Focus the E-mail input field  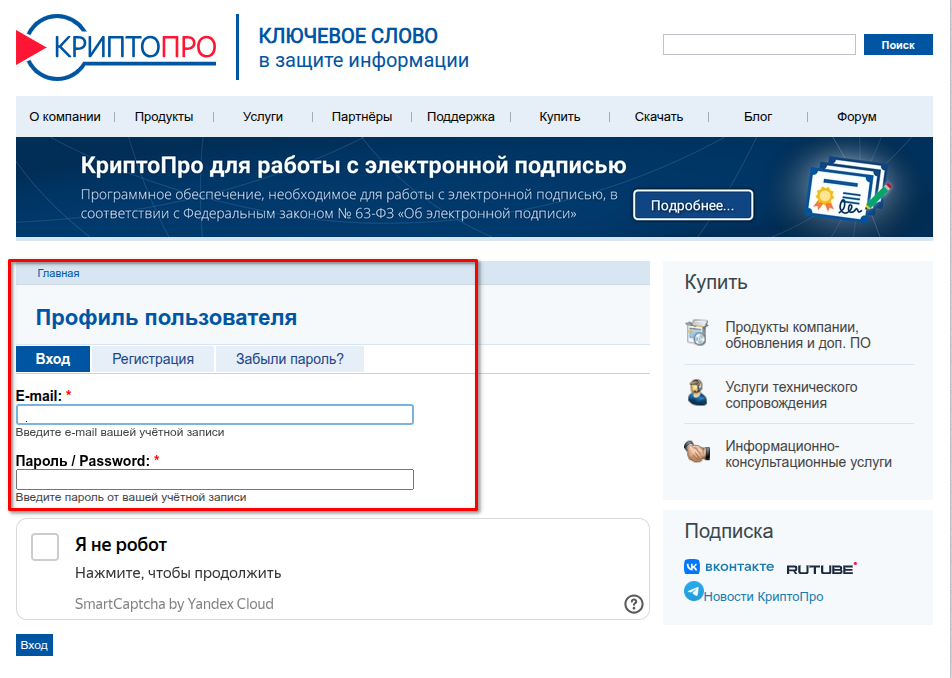point(215,415)
